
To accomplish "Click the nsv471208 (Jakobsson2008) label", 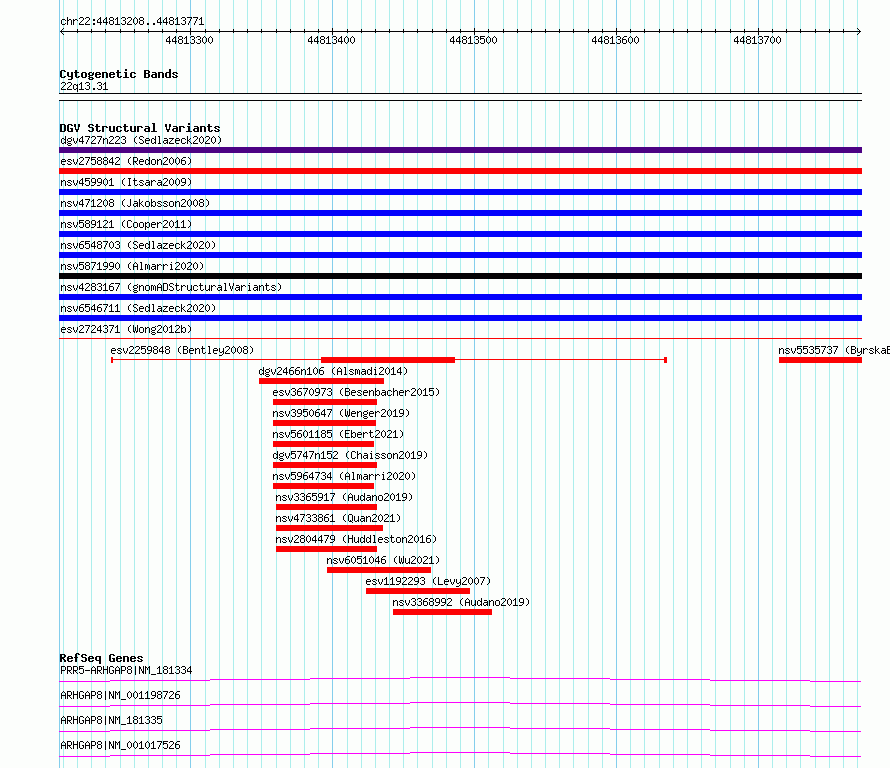I will [x=135, y=203].
